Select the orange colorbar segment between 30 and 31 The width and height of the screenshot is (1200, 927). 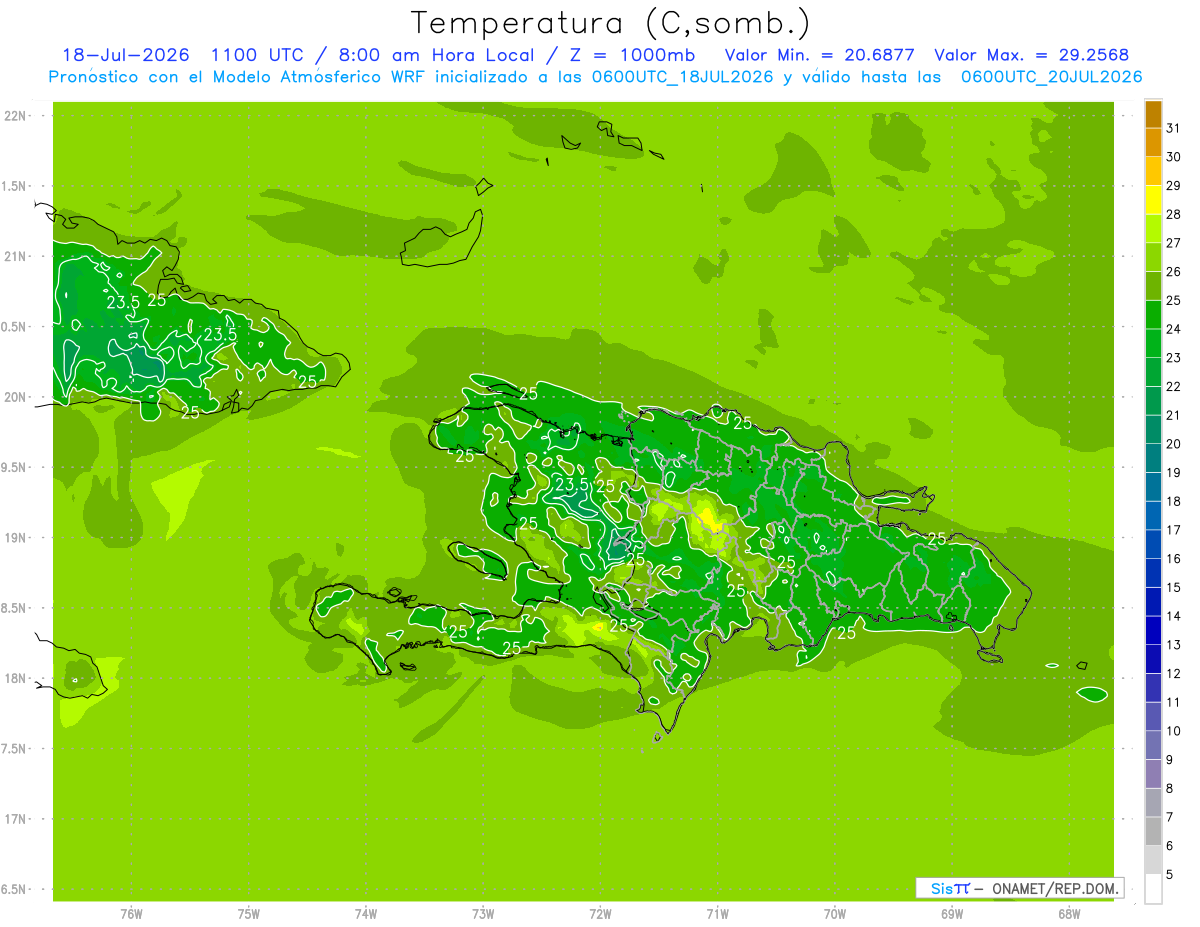[x=1153, y=143]
